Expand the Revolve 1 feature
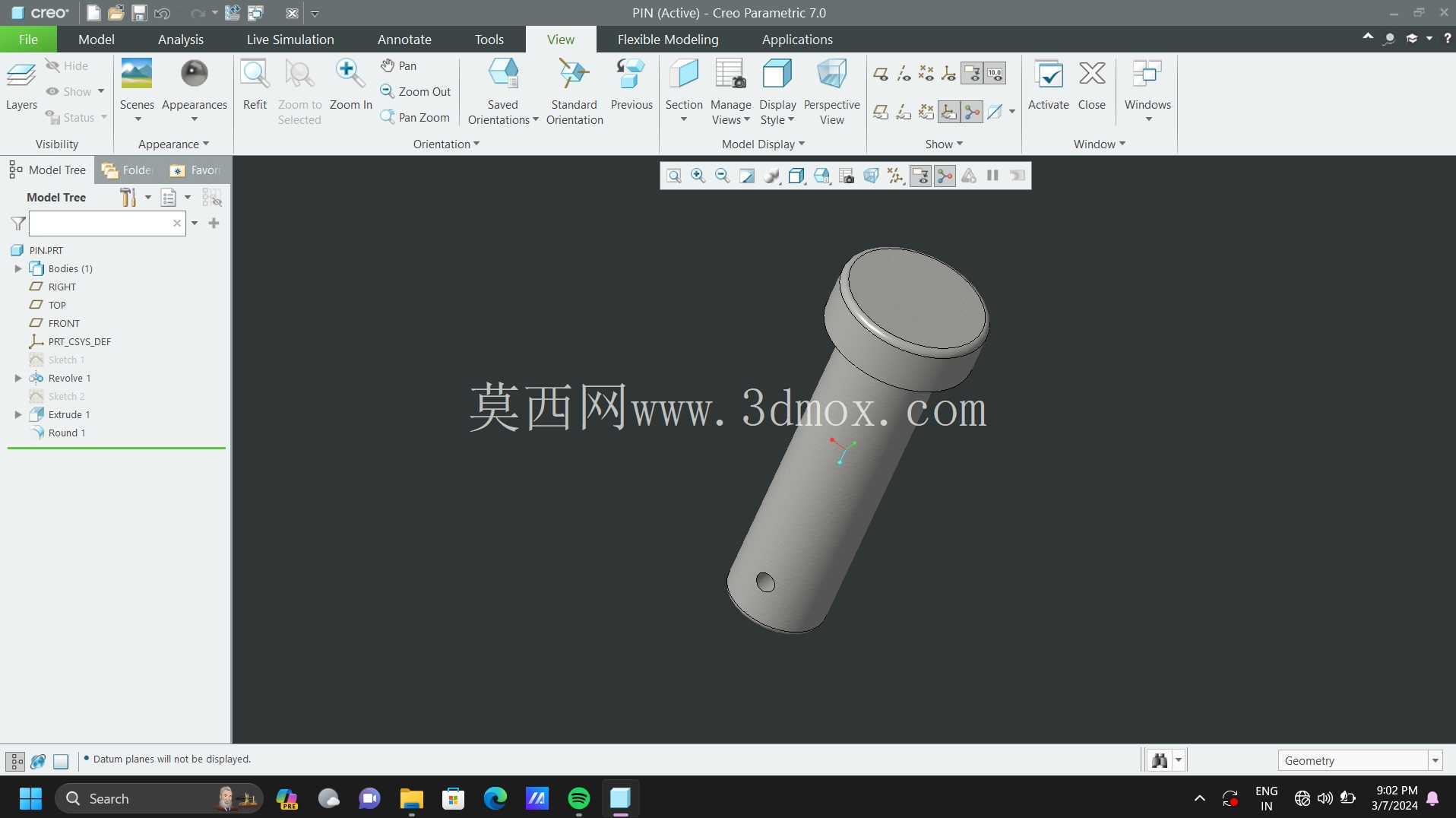1456x818 pixels. [18, 379]
